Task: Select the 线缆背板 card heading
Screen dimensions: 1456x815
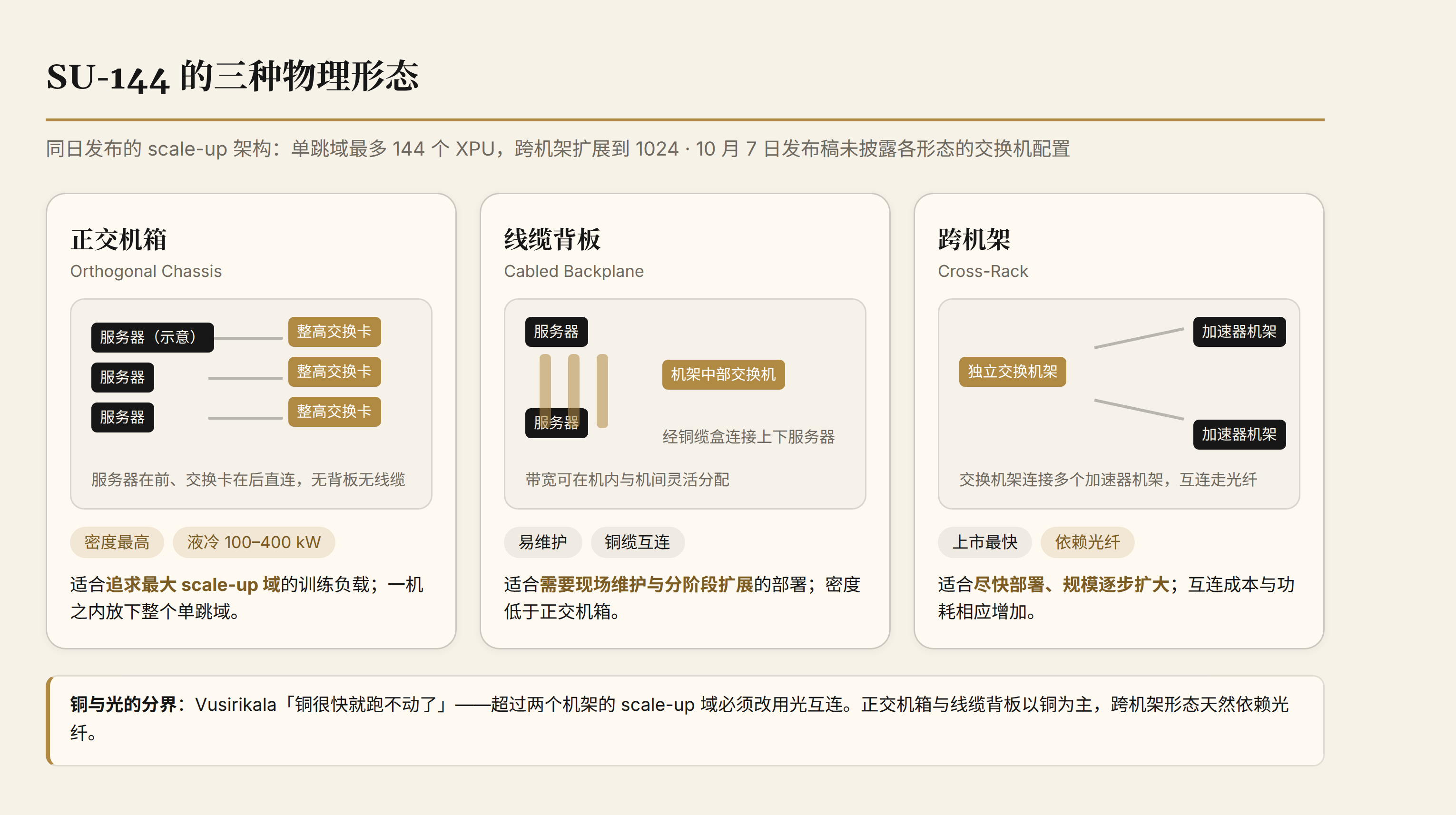Action: [552, 239]
